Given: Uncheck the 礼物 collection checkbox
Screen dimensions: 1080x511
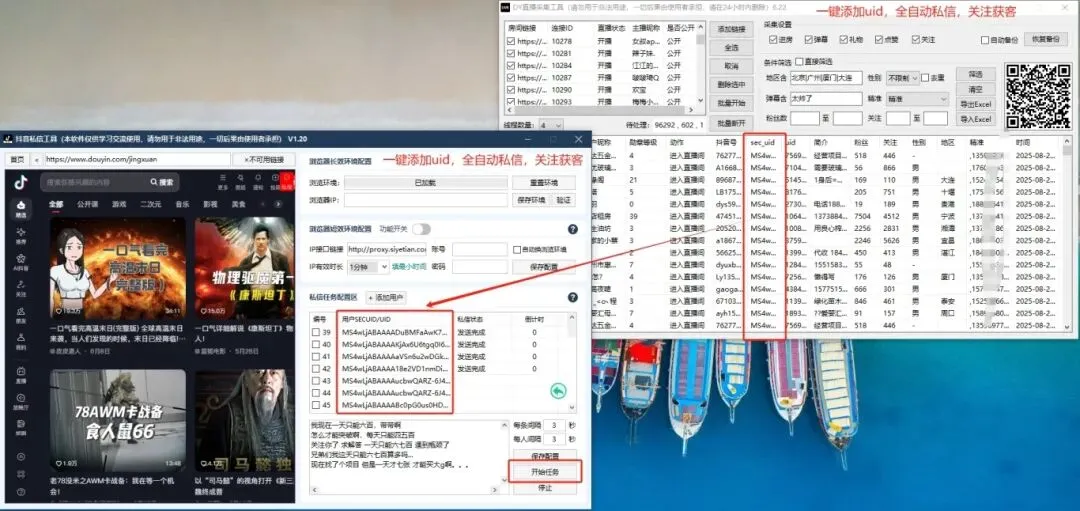Looking at the screenshot, I should 844,39.
